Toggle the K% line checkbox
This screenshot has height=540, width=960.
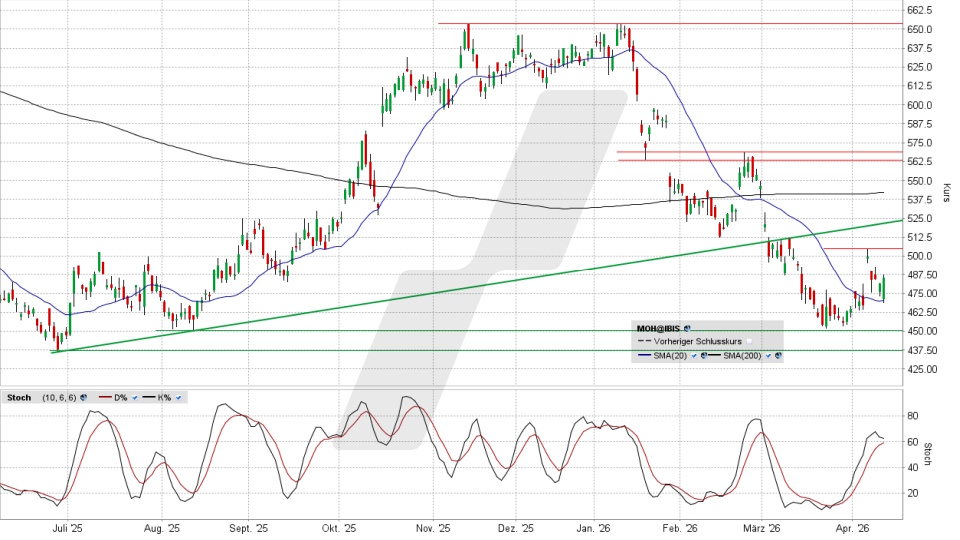click(x=179, y=398)
